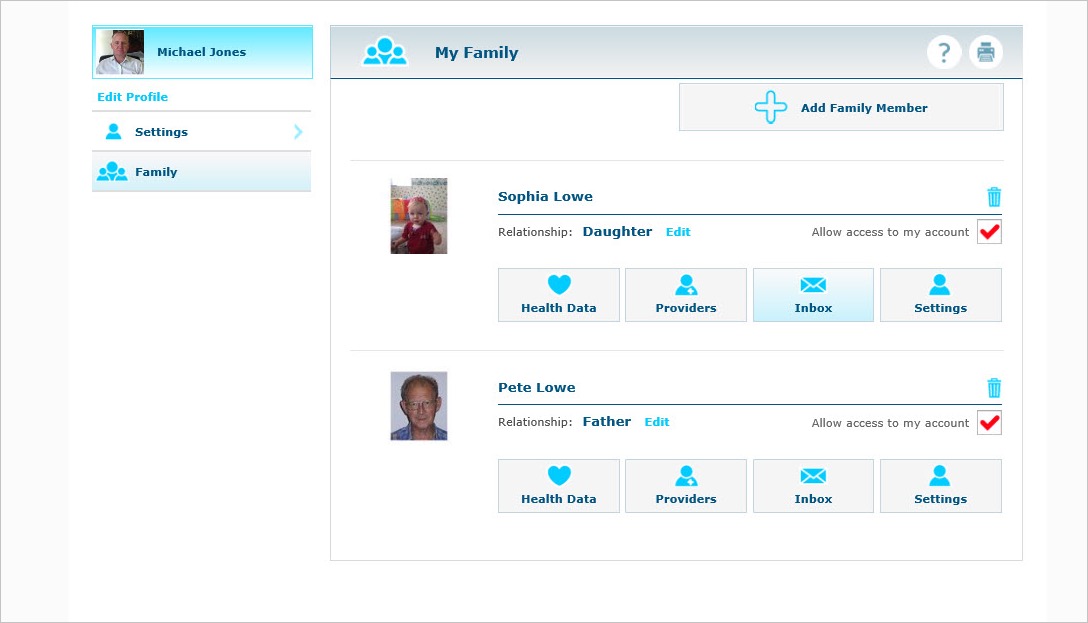1088x623 pixels.
Task: Delete Sophia Lowe using trash icon
Action: pos(994,197)
